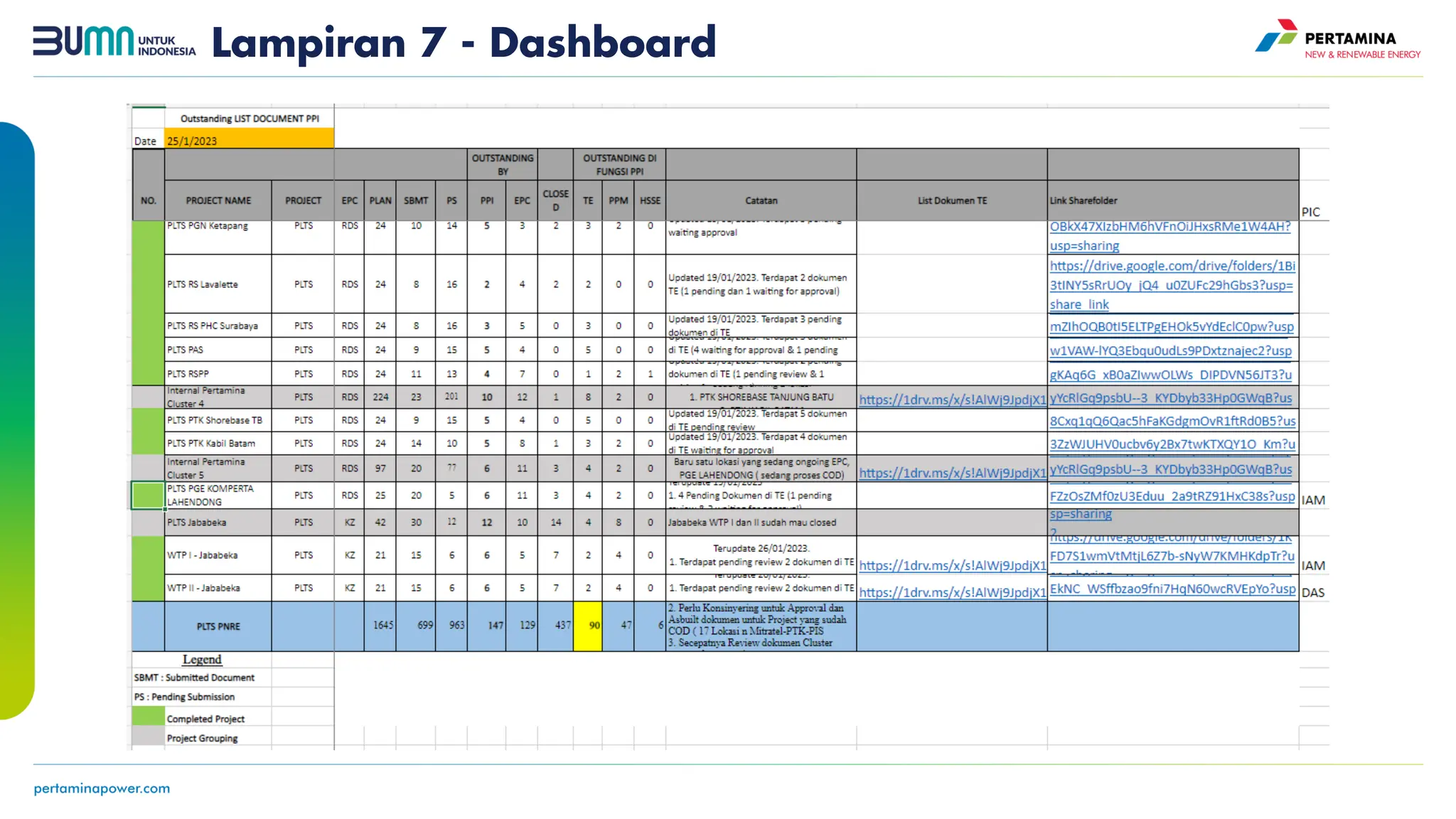The image size is (1456, 819).
Task: Select the Catatan column header
Action: point(761,200)
